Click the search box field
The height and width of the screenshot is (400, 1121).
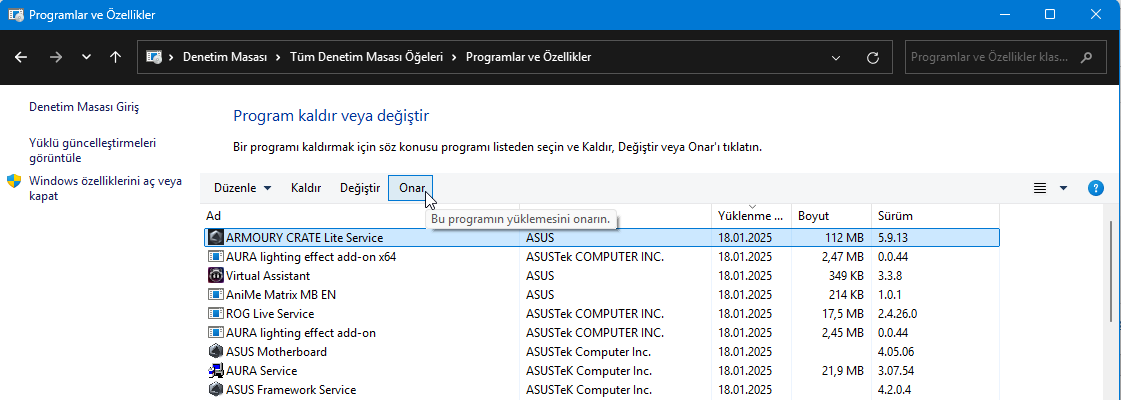point(1006,56)
